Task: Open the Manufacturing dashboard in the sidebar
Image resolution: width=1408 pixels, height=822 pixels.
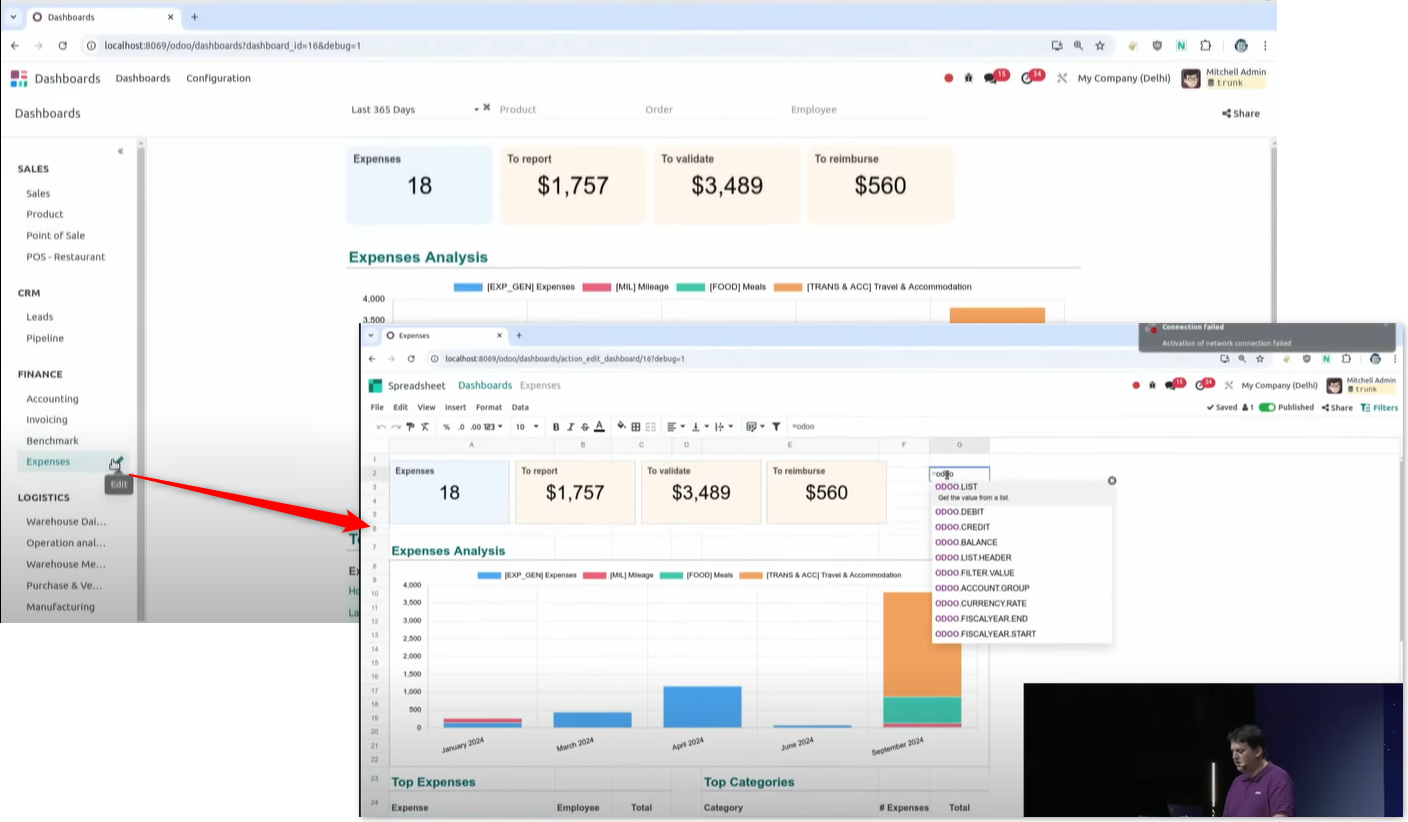Action: pyautogui.click(x=61, y=607)
